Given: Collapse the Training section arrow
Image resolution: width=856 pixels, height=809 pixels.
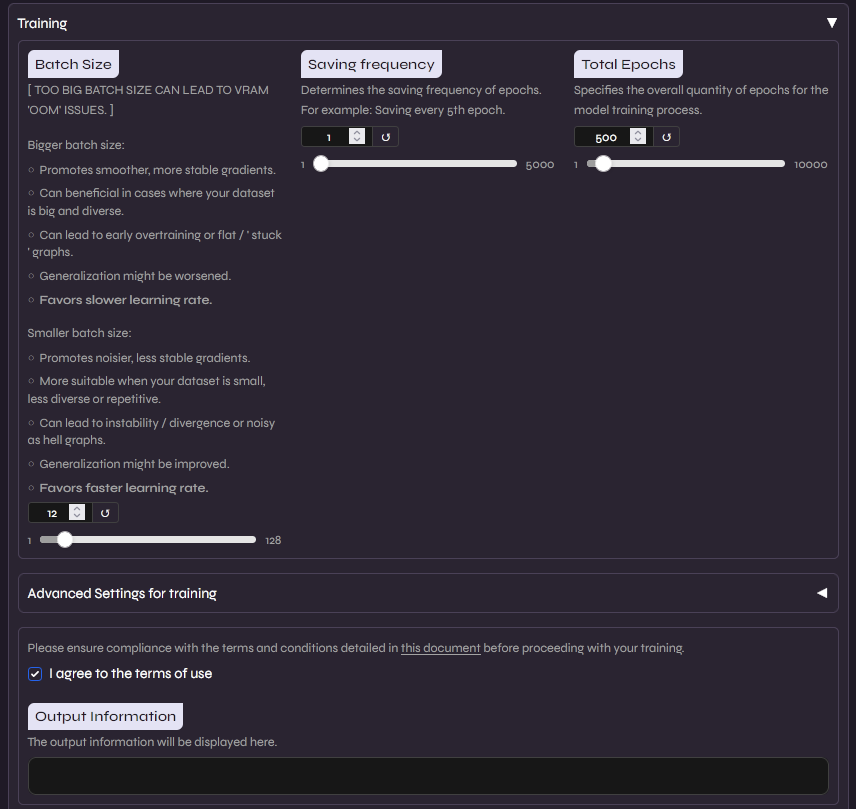Looking at the screenshot, I should pyautogui.click(x=831, y=22).
